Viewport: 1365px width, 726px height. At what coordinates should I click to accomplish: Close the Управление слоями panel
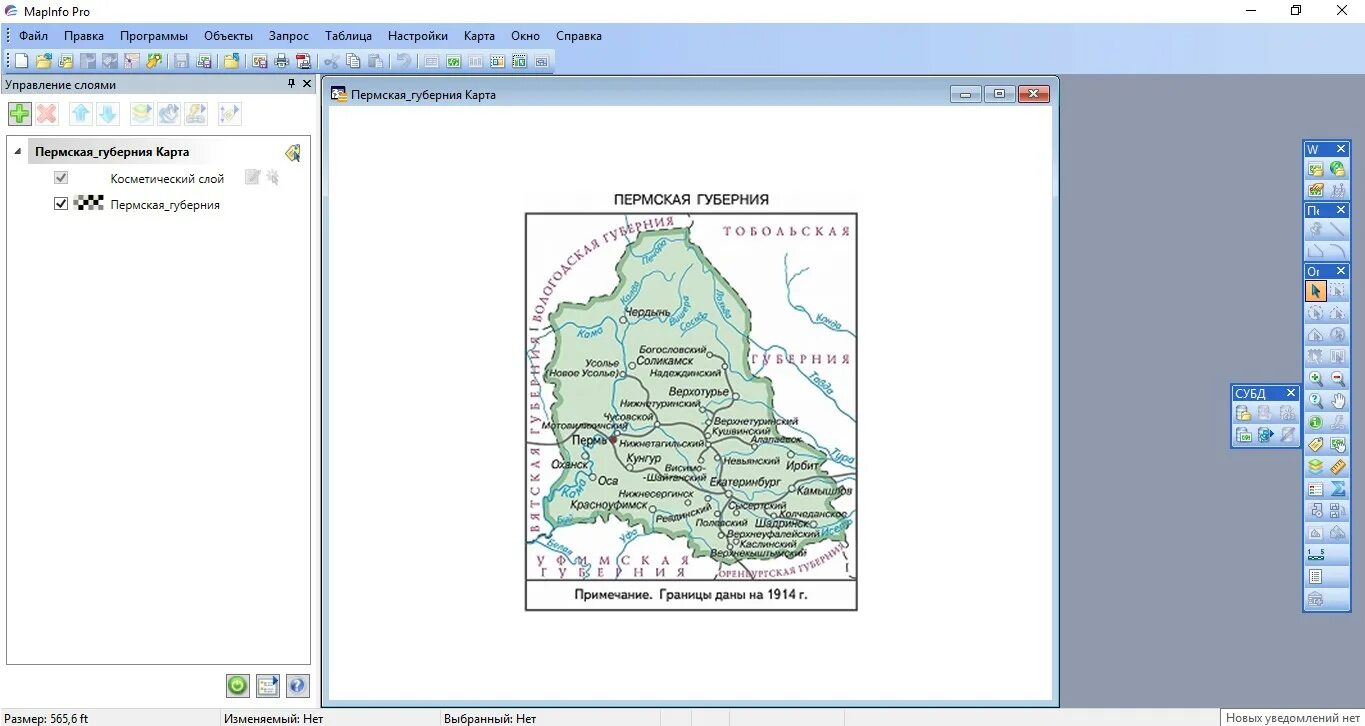[x=307, y=84]
